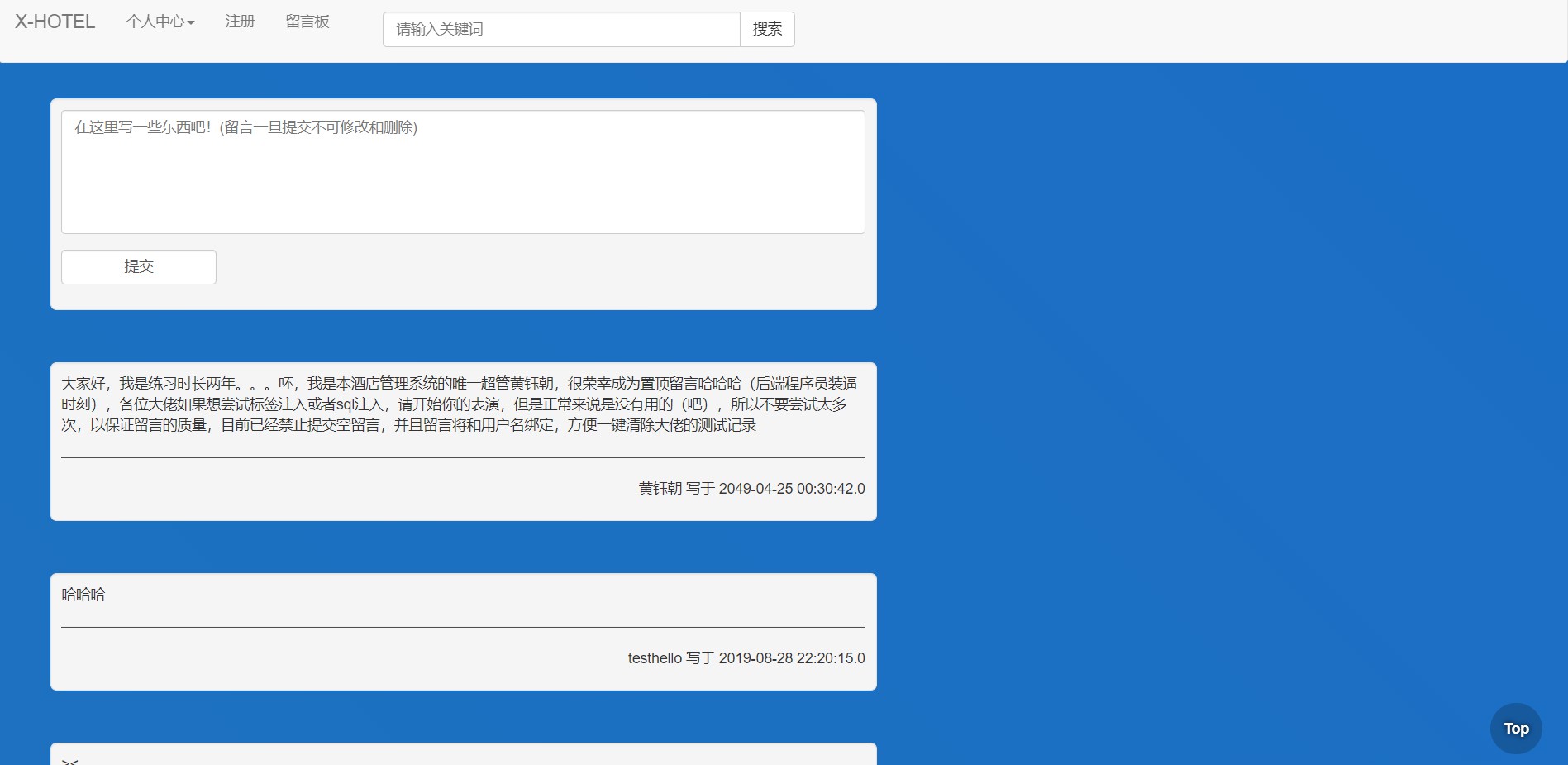Go to the 注册 page

pyautogui.click(x=240, y=22)
